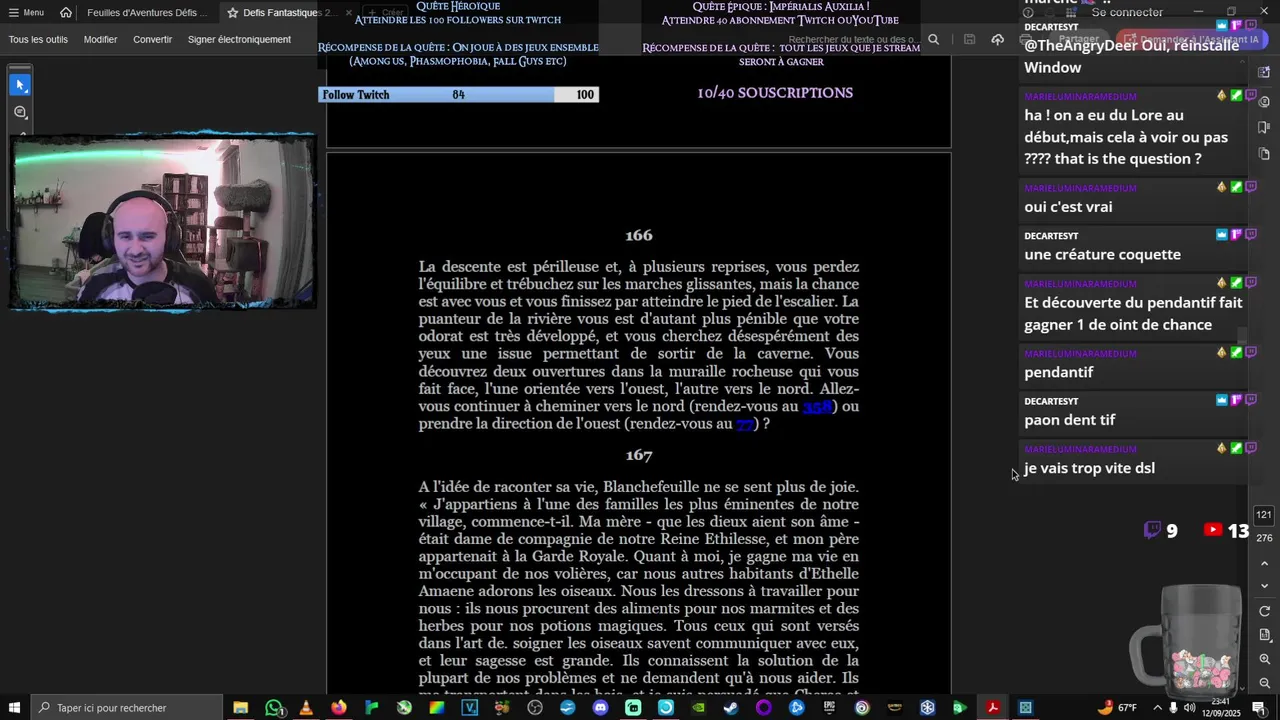Open the Convertir menu

point(152,39)
